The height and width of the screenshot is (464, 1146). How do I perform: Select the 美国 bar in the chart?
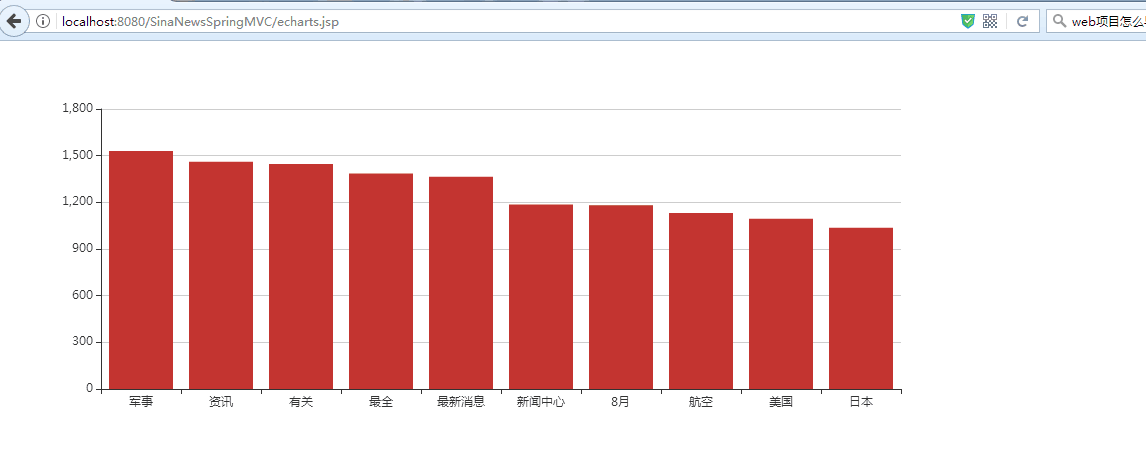click(781, 304)
